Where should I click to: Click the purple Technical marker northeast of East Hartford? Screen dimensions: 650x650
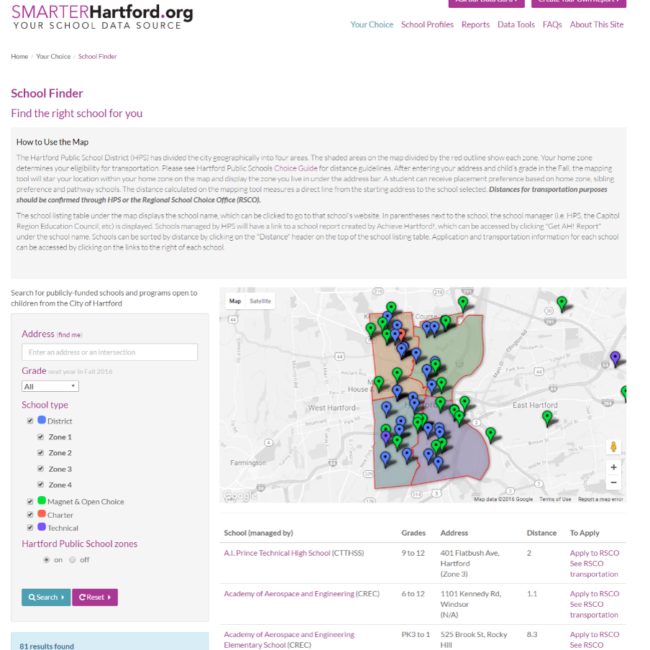click(x=615, y=357)
